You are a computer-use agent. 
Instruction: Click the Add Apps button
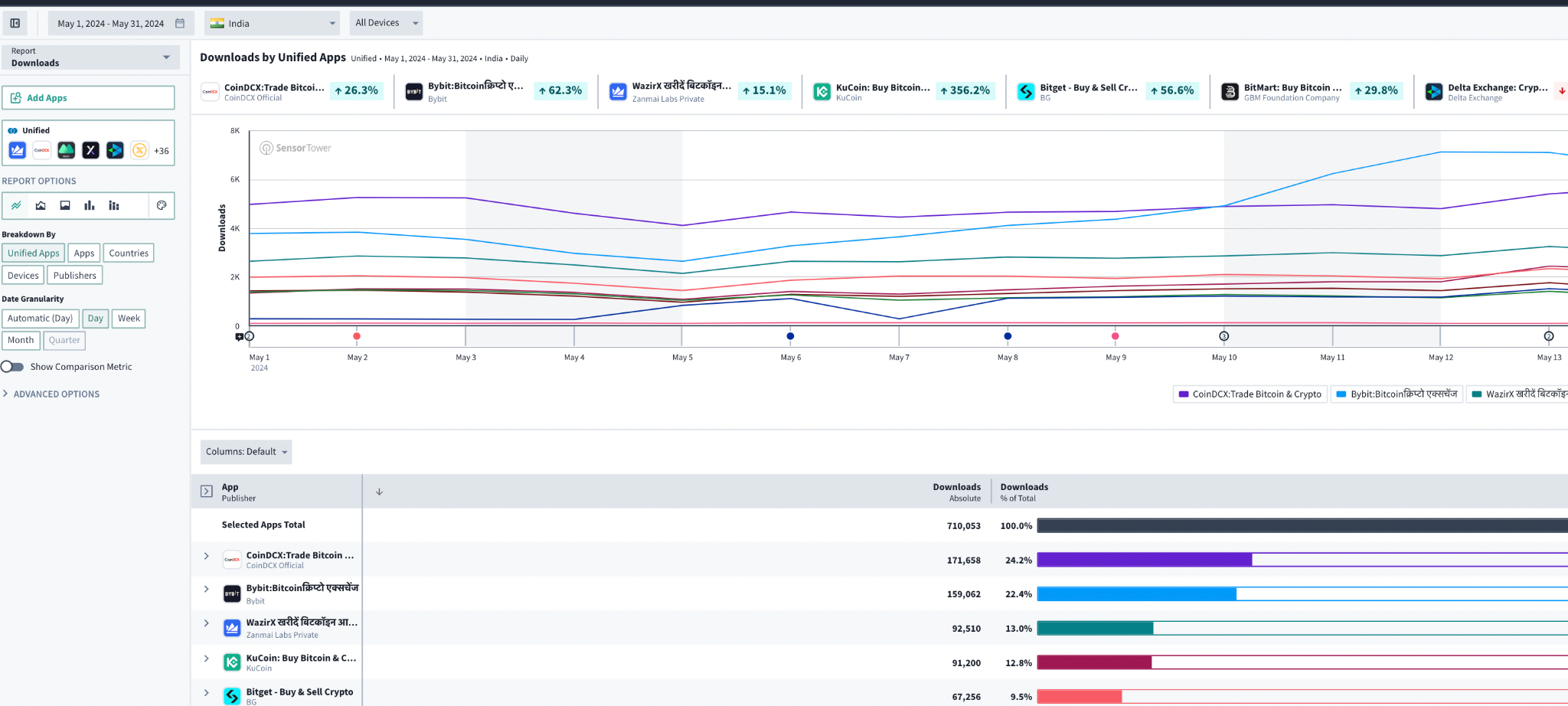pyautogui.click(x=88, y=98)
